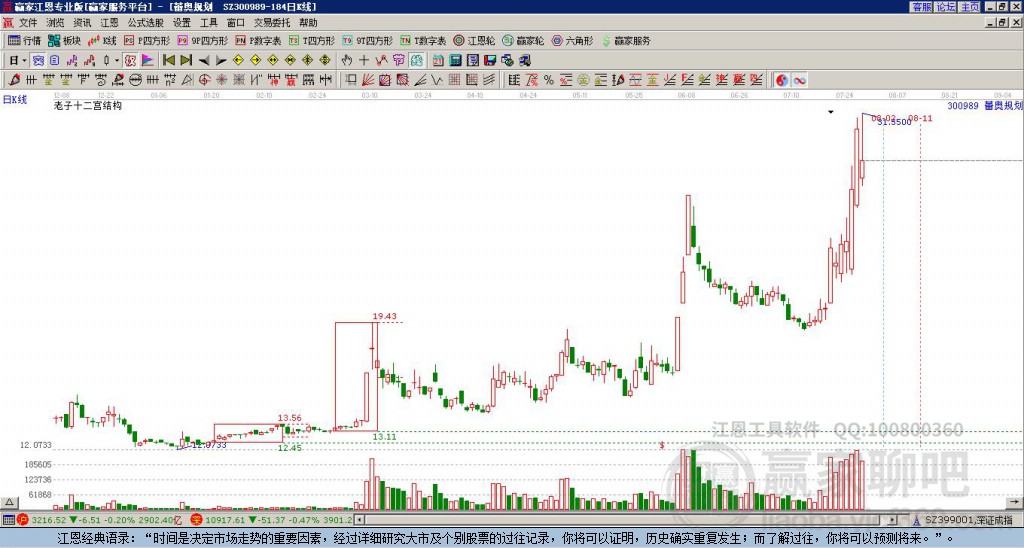Open the 公式选股 menu
Viewport: 1024px width, 548px height.
(146, 23)
